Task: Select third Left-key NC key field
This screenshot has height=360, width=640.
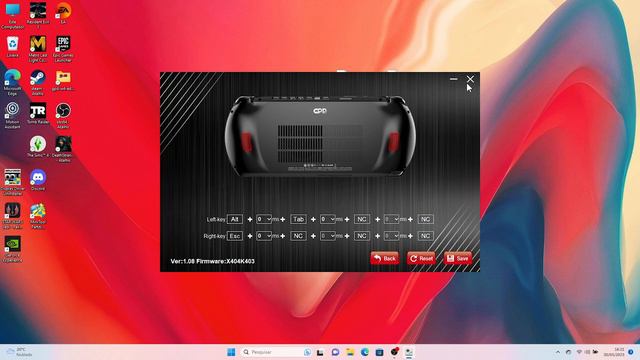Action: [362, 219]
